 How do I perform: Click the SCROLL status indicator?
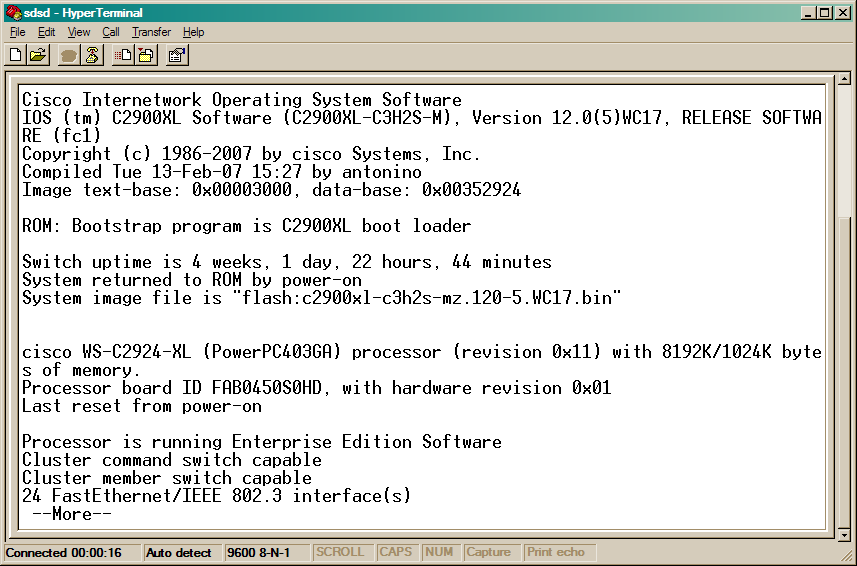[342, 552]
